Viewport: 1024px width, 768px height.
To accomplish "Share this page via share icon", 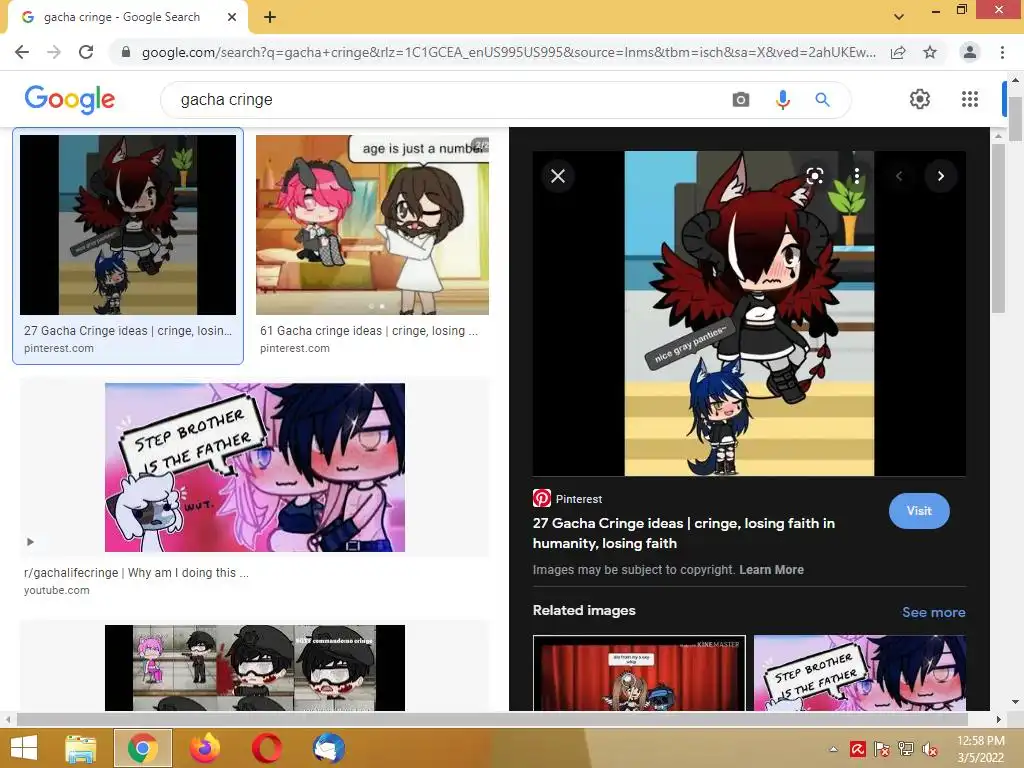I will pyautogui.click(x=898, y=52).
